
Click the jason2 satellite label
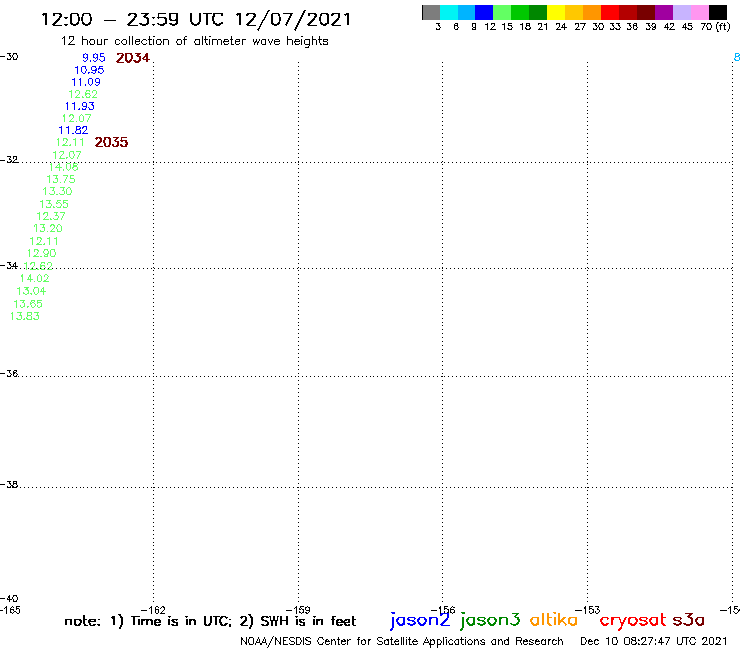coord(420,620)
